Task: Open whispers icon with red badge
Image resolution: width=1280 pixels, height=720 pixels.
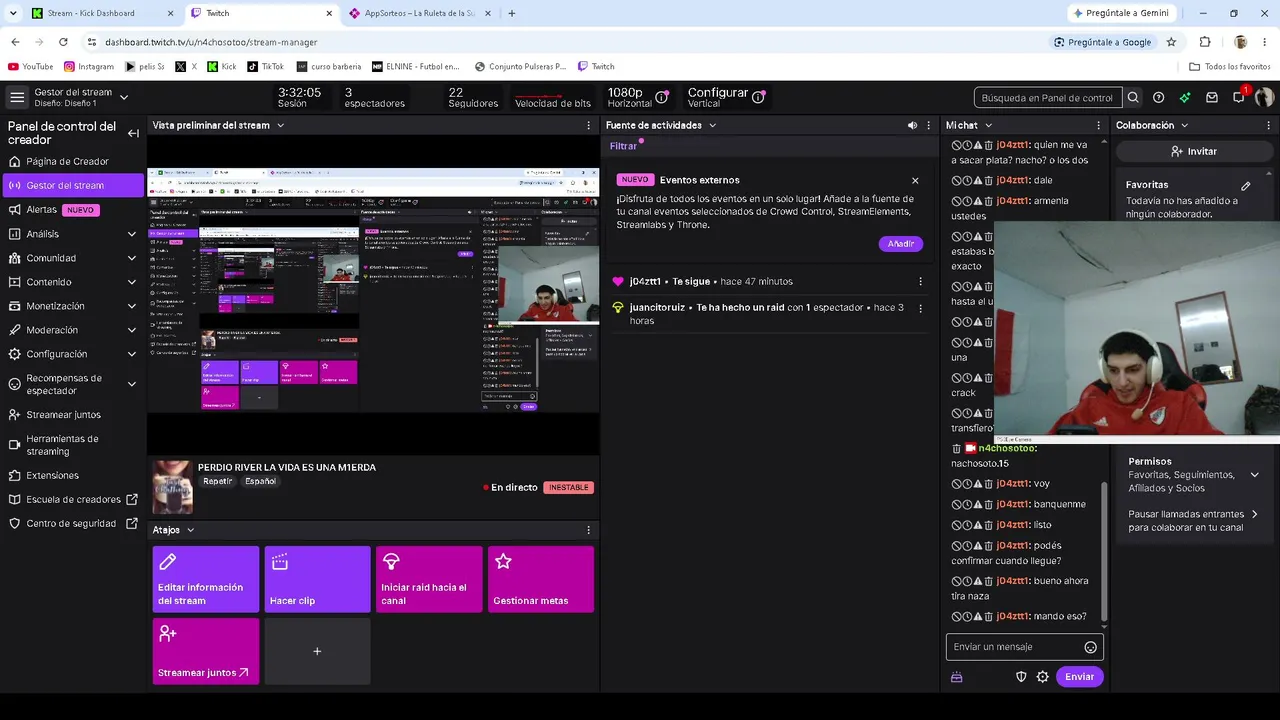Action: [1240, 97]
